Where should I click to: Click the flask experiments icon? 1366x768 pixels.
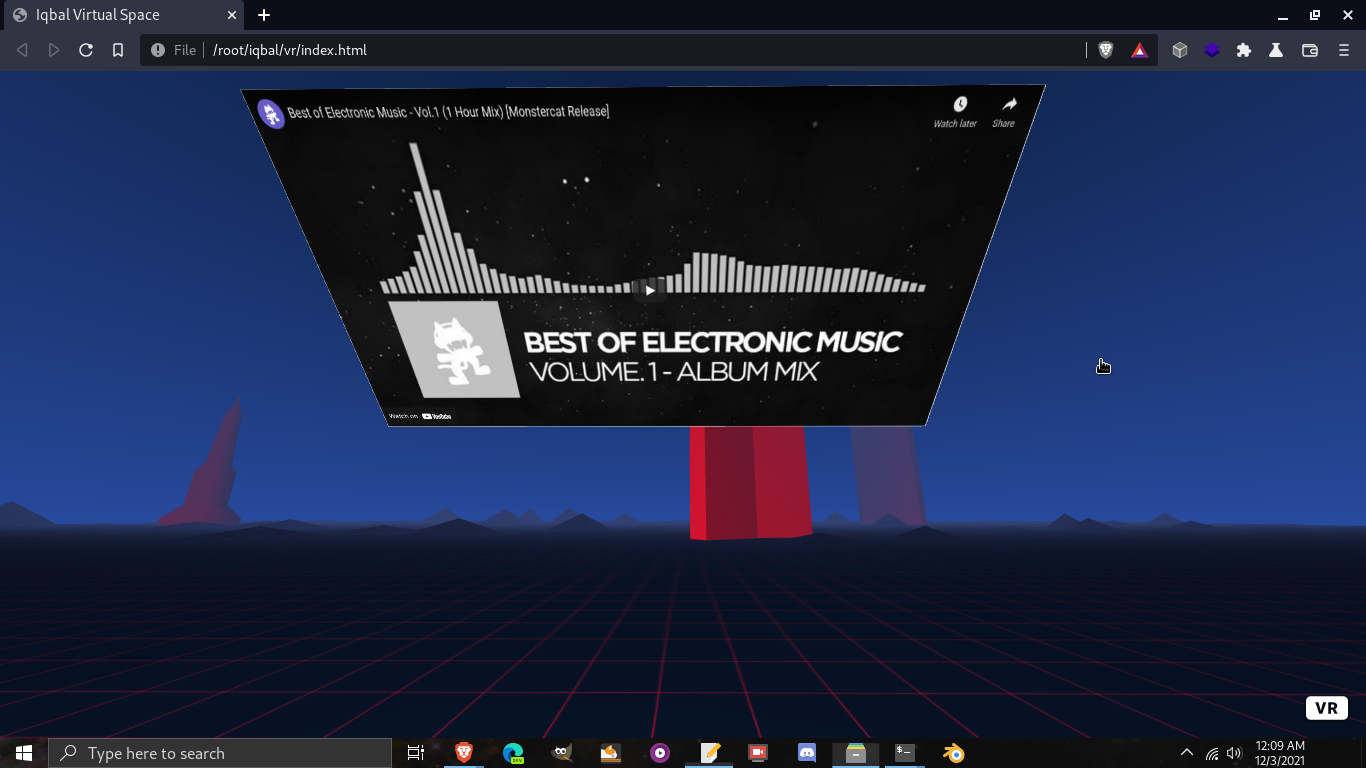[x=1276, y=50]
